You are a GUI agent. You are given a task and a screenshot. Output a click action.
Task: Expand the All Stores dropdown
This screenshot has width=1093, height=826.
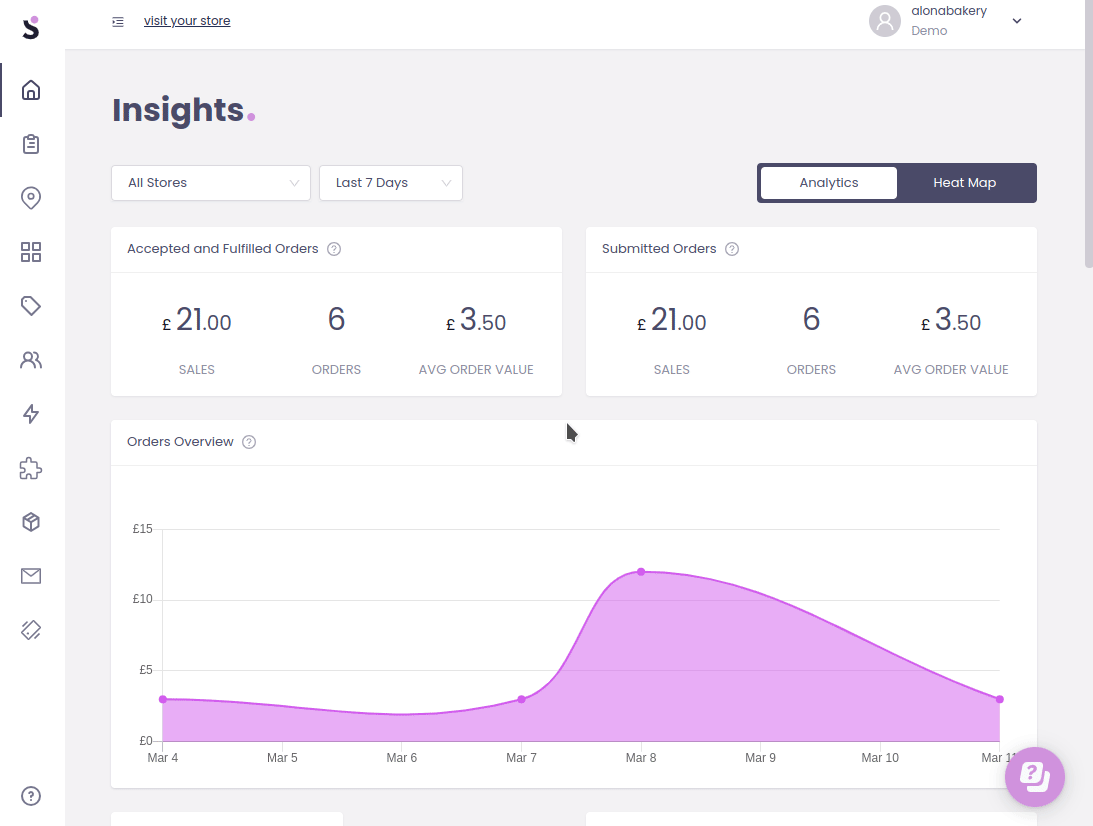[x=211, y=183]
